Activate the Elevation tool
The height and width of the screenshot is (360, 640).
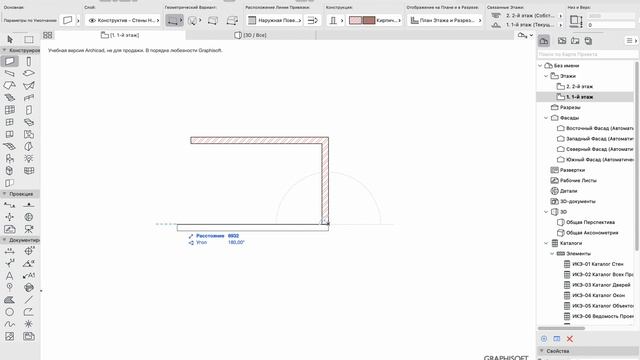click(x=29, y=205)
